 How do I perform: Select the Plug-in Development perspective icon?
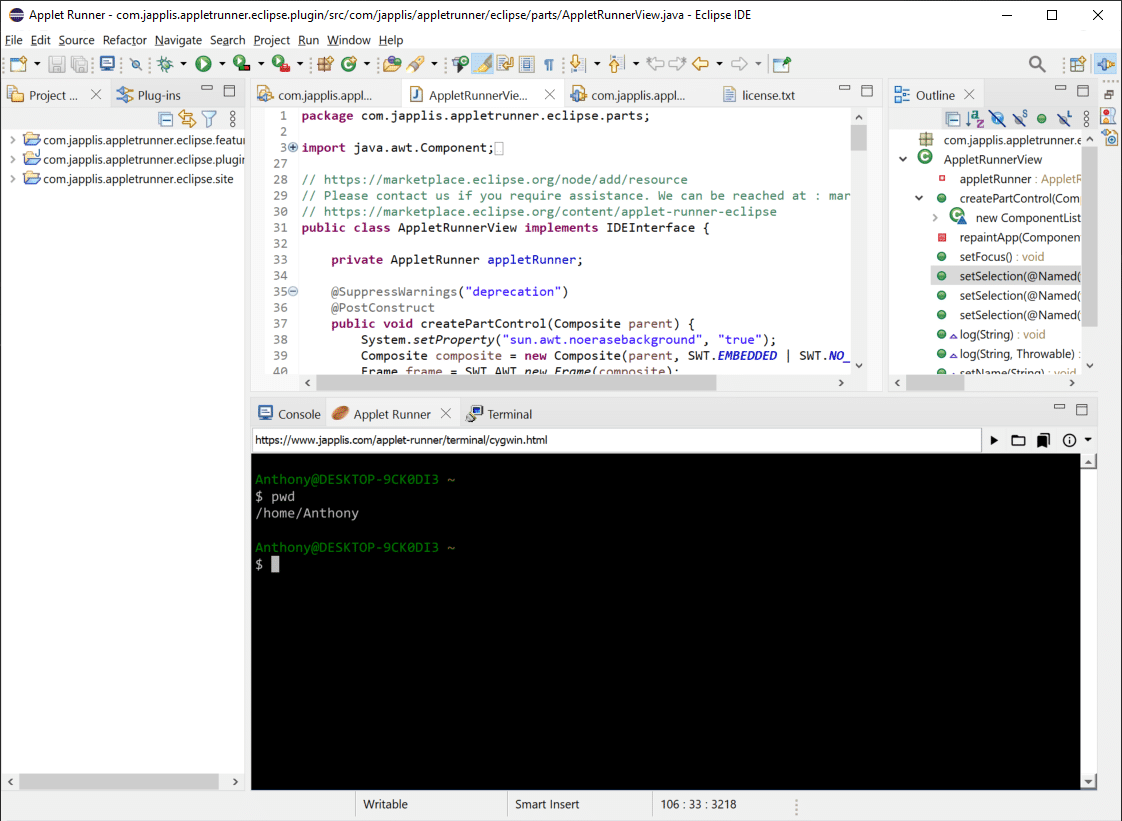(1106, 64)
